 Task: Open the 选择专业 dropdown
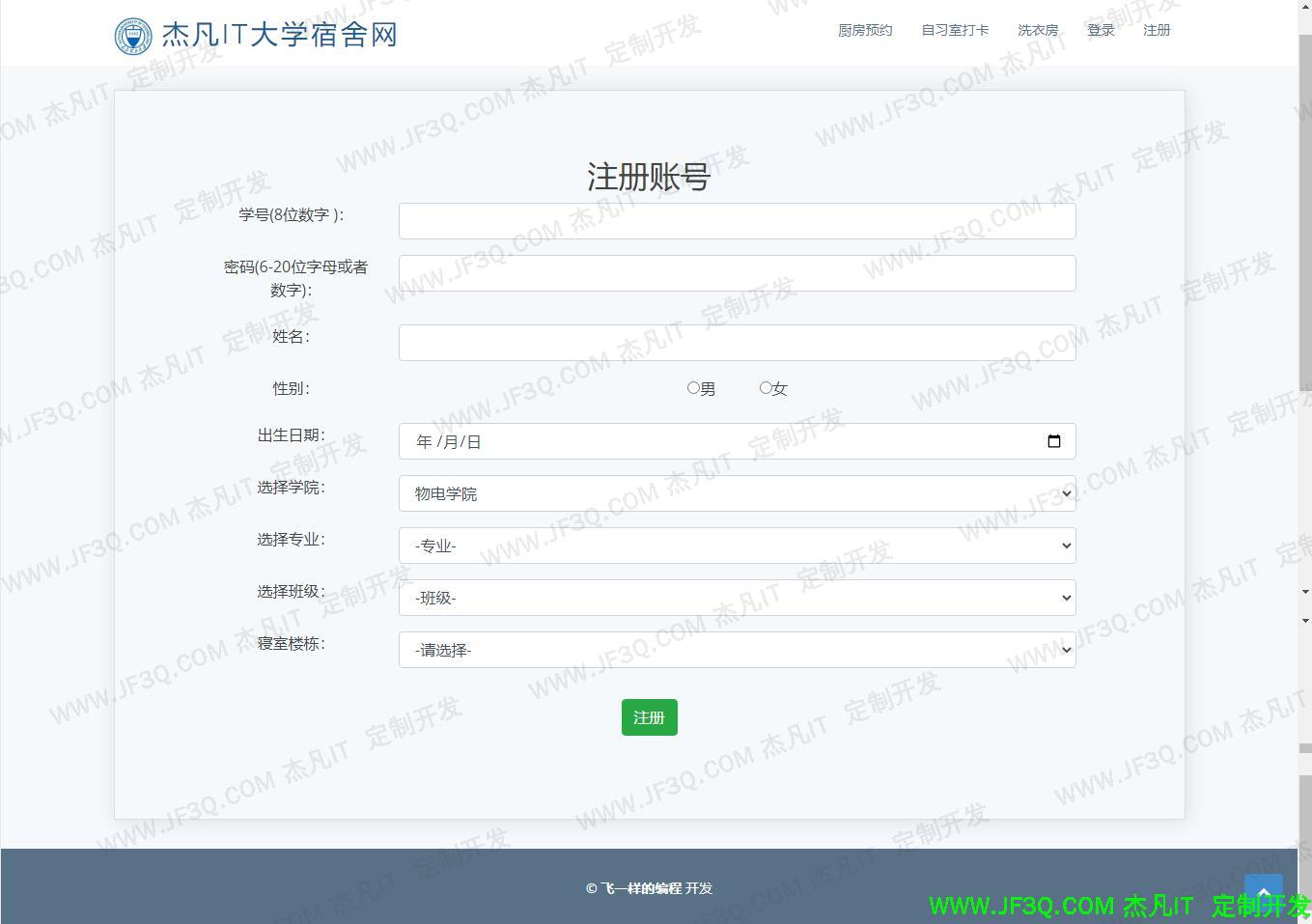click(737, 546)
